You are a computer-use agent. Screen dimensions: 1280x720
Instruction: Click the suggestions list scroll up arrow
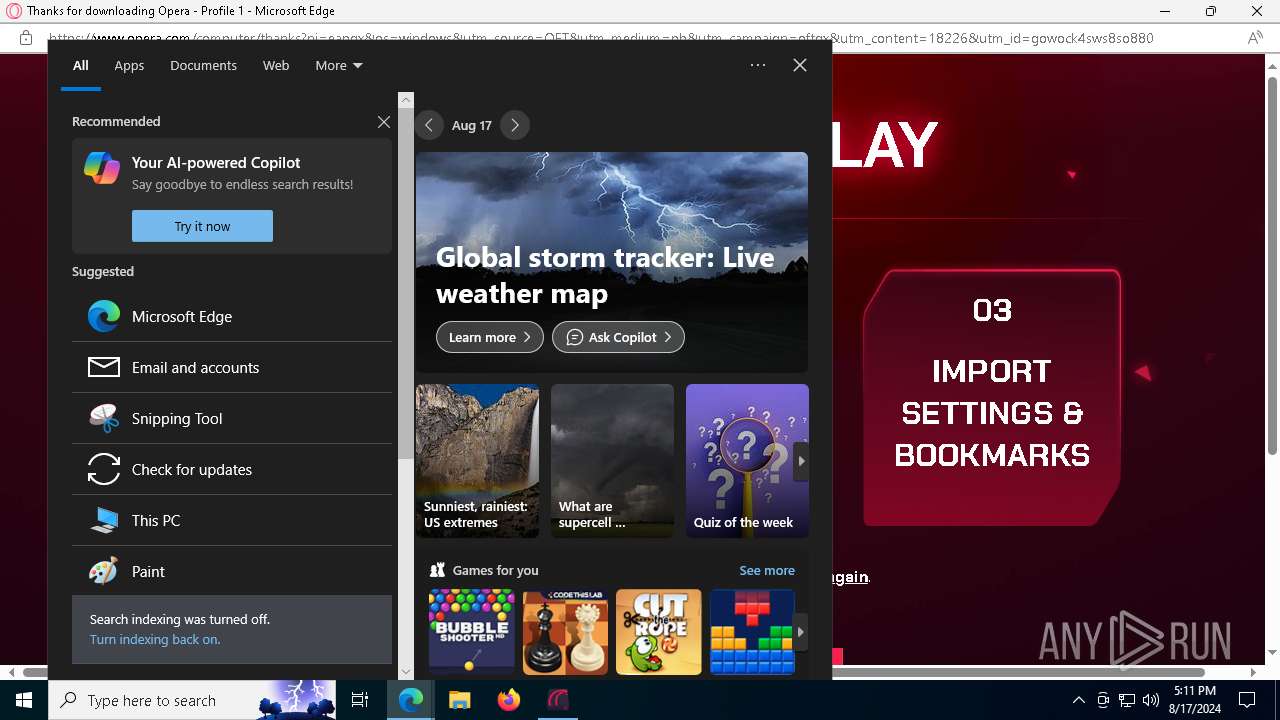pos(406,100)
